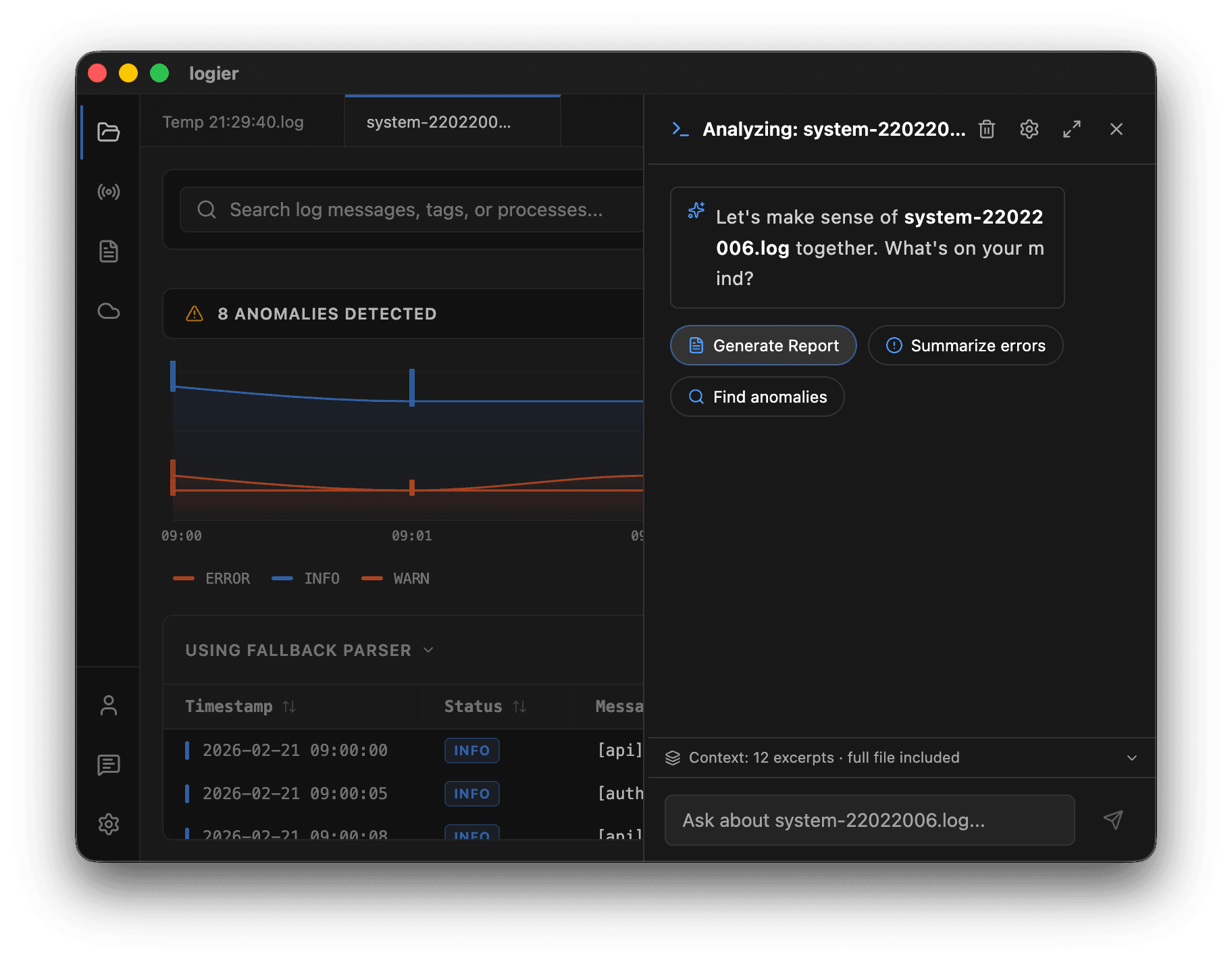
Task: Close the analysis panel
Action: click(1116, 129)
